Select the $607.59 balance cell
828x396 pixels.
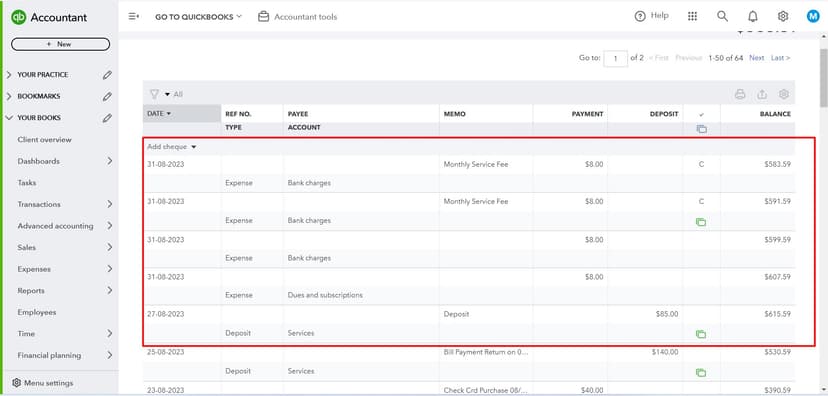(x=777, y=277)
